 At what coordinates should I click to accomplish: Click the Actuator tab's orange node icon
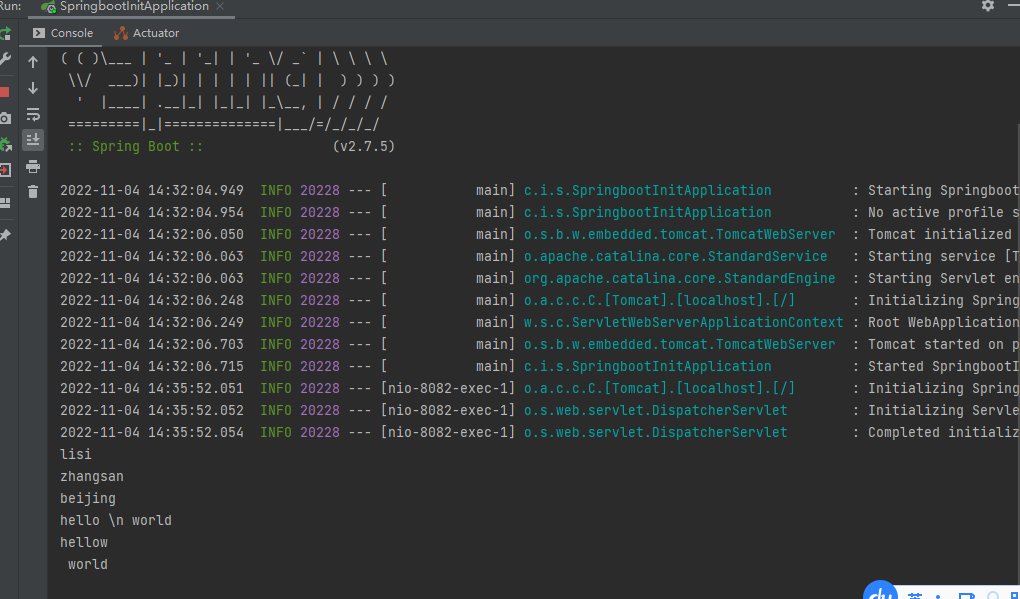(x=121, y=33)
